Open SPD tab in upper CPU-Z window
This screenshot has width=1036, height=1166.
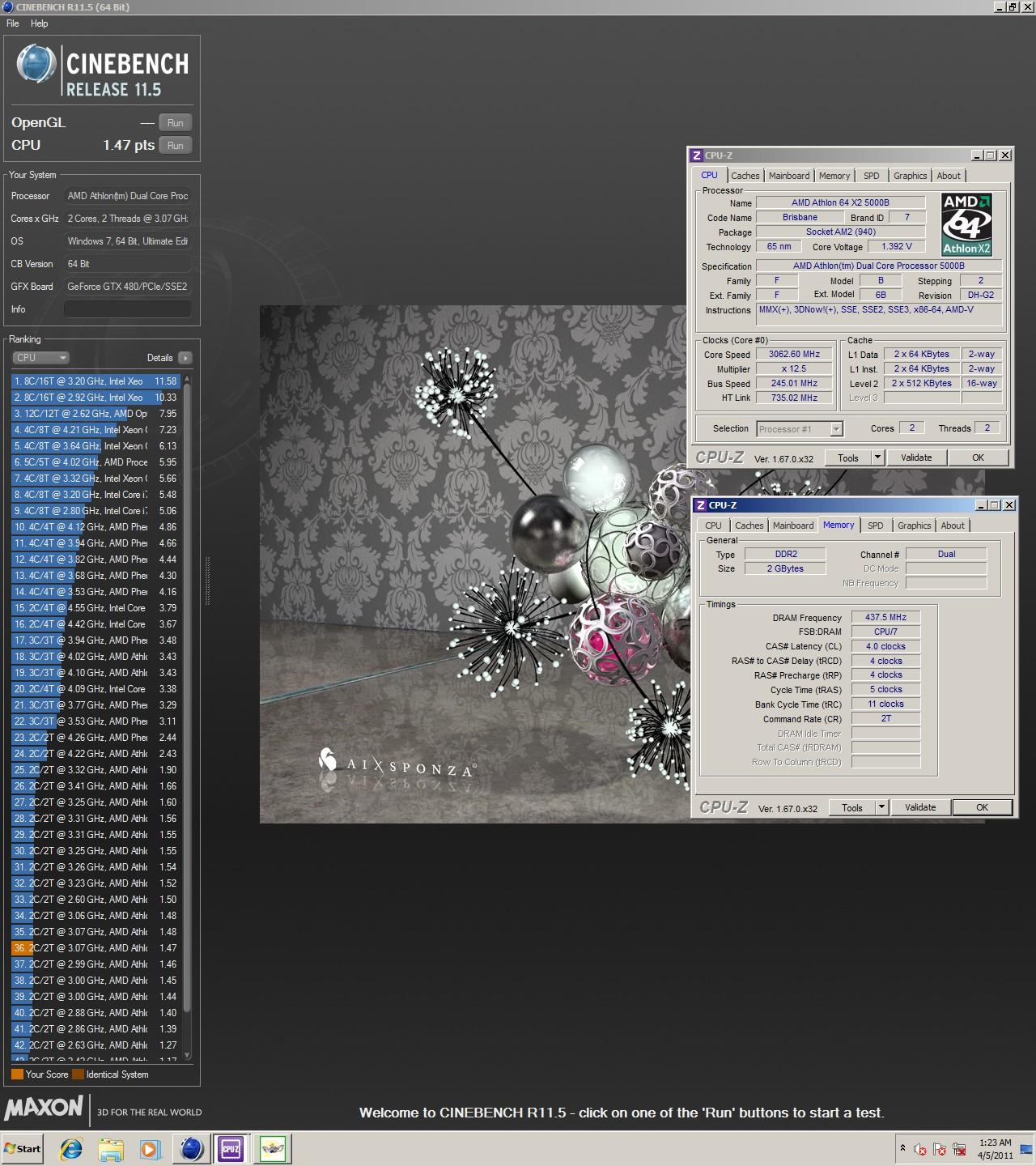(872, 176)
